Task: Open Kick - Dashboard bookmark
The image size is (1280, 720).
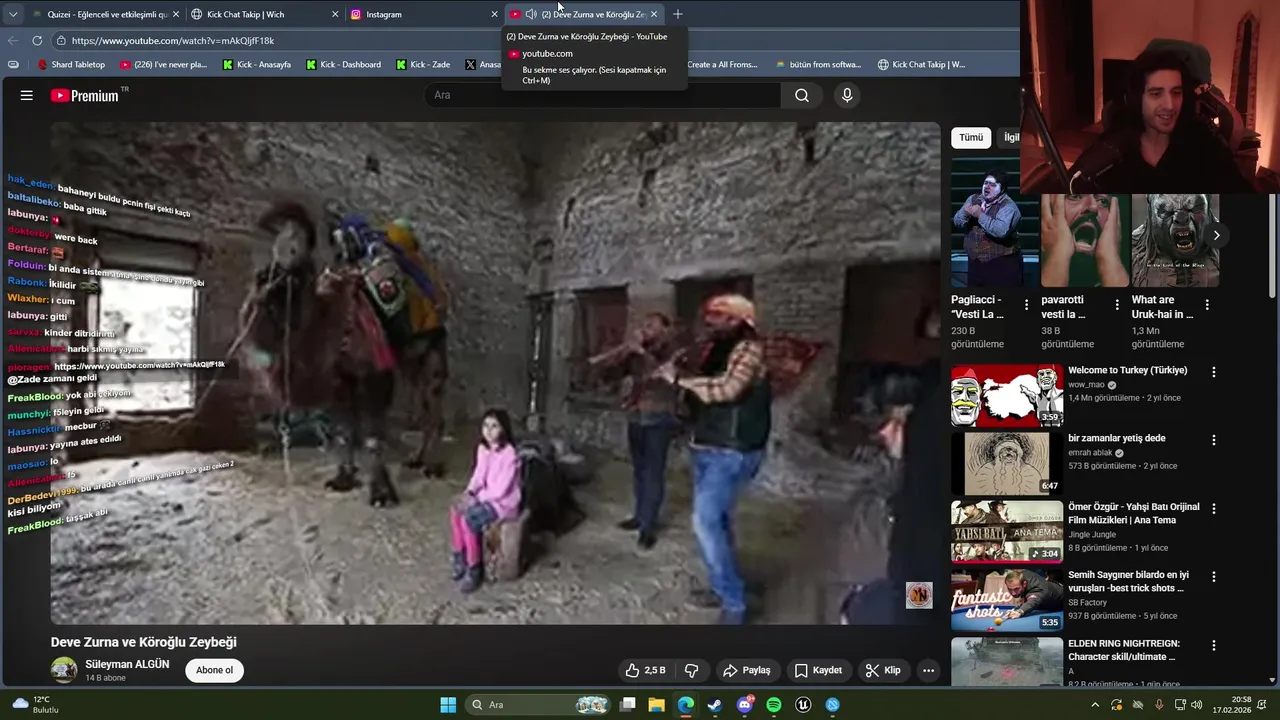Action: (x=343, y=64)
